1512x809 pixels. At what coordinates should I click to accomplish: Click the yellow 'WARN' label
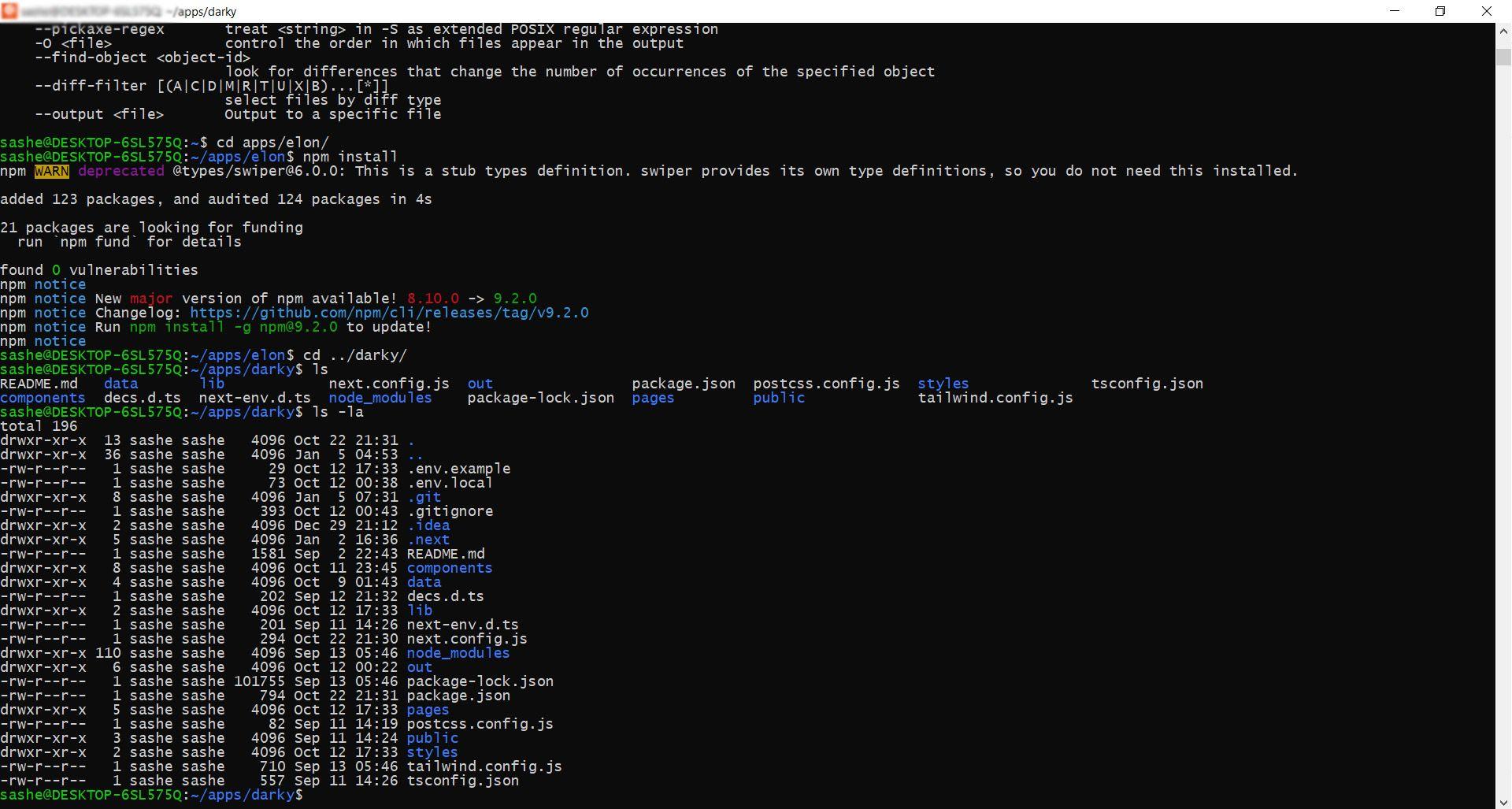pos(52,171)
